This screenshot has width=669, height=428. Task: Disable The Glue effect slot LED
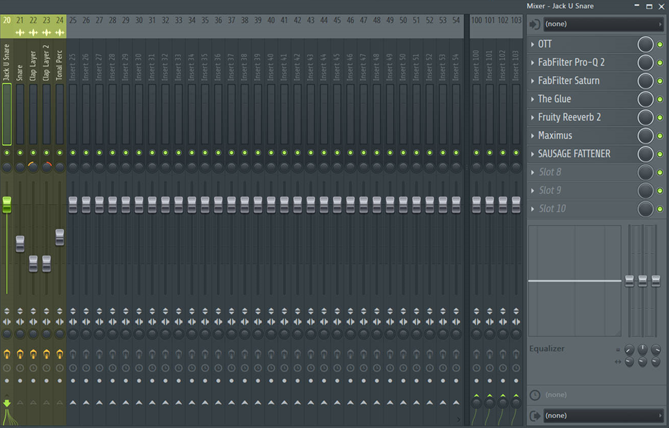pyautogui.click(x=660, y=99)
